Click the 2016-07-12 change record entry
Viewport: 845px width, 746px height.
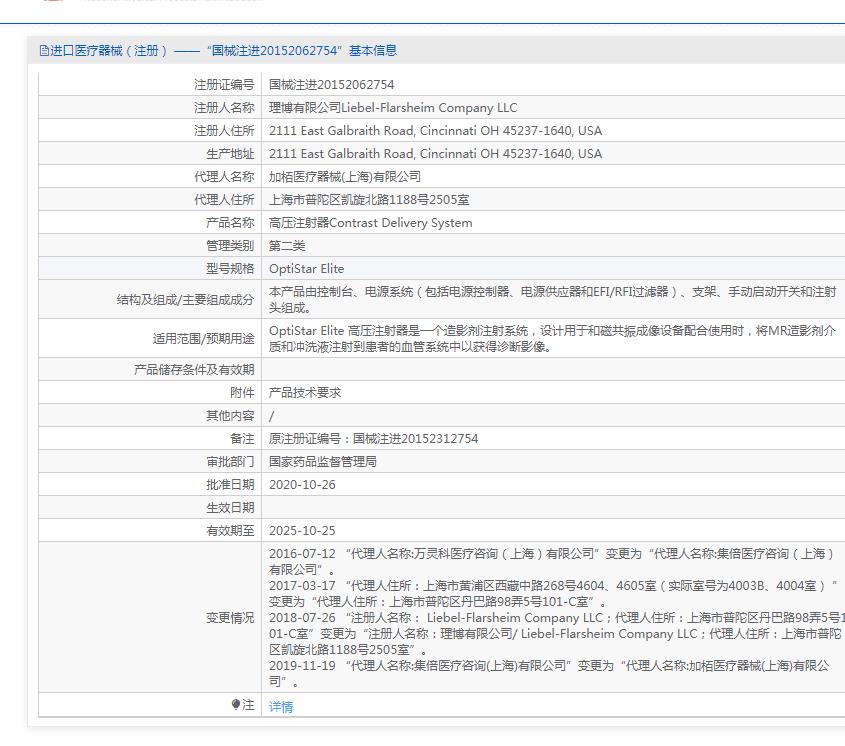552,562
